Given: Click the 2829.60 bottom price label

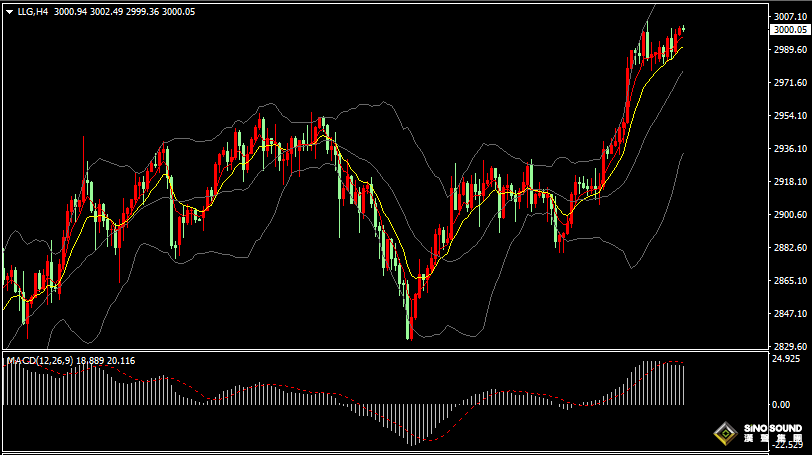Looking at the screenshot, I should (790, 346).
